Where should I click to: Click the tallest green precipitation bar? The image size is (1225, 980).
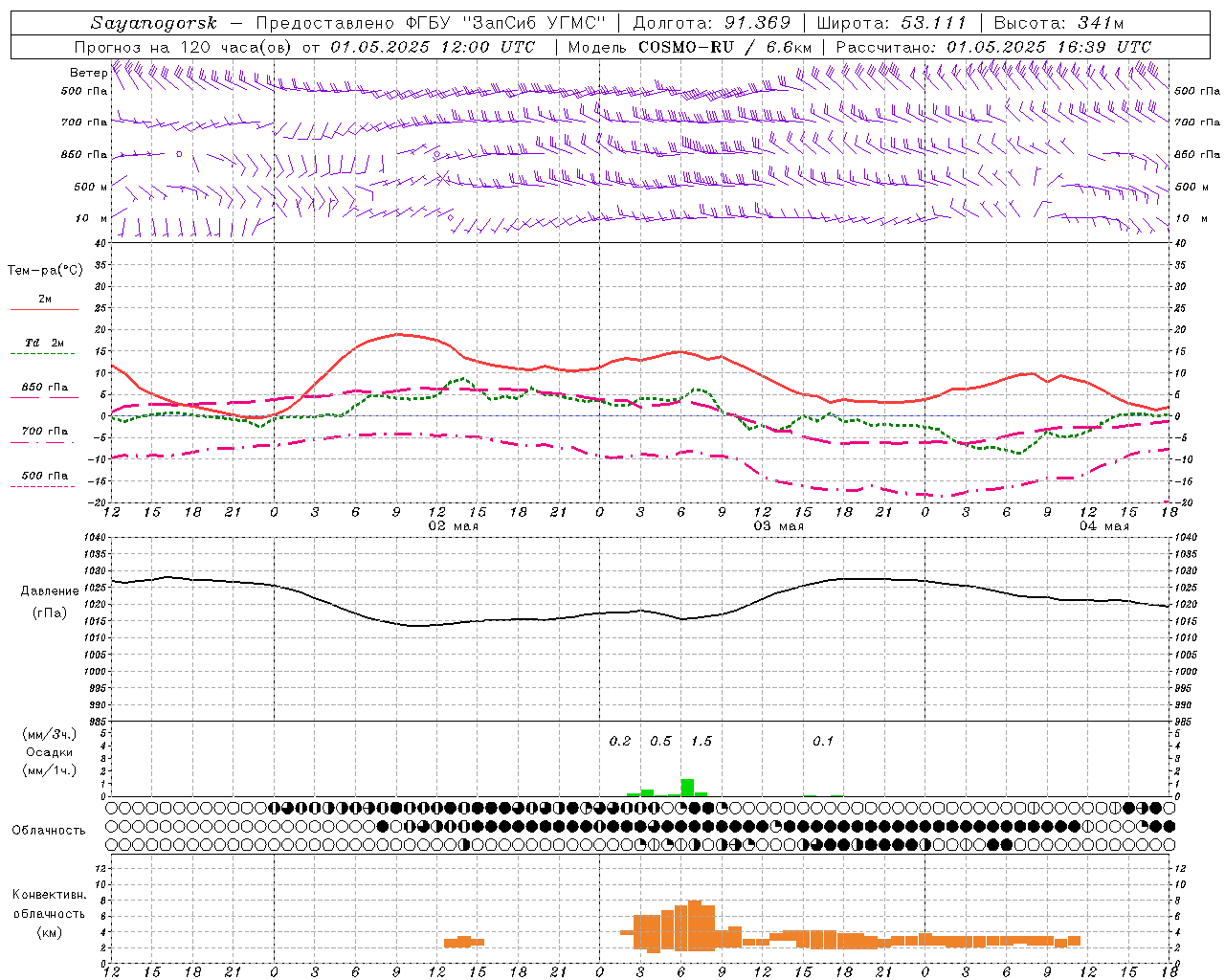tap(687, 788)
